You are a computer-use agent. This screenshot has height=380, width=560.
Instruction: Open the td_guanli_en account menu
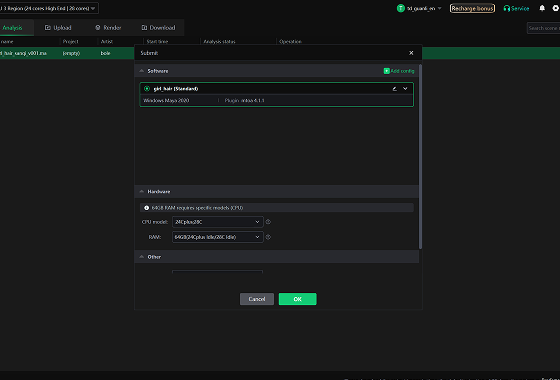coord(419,8)
